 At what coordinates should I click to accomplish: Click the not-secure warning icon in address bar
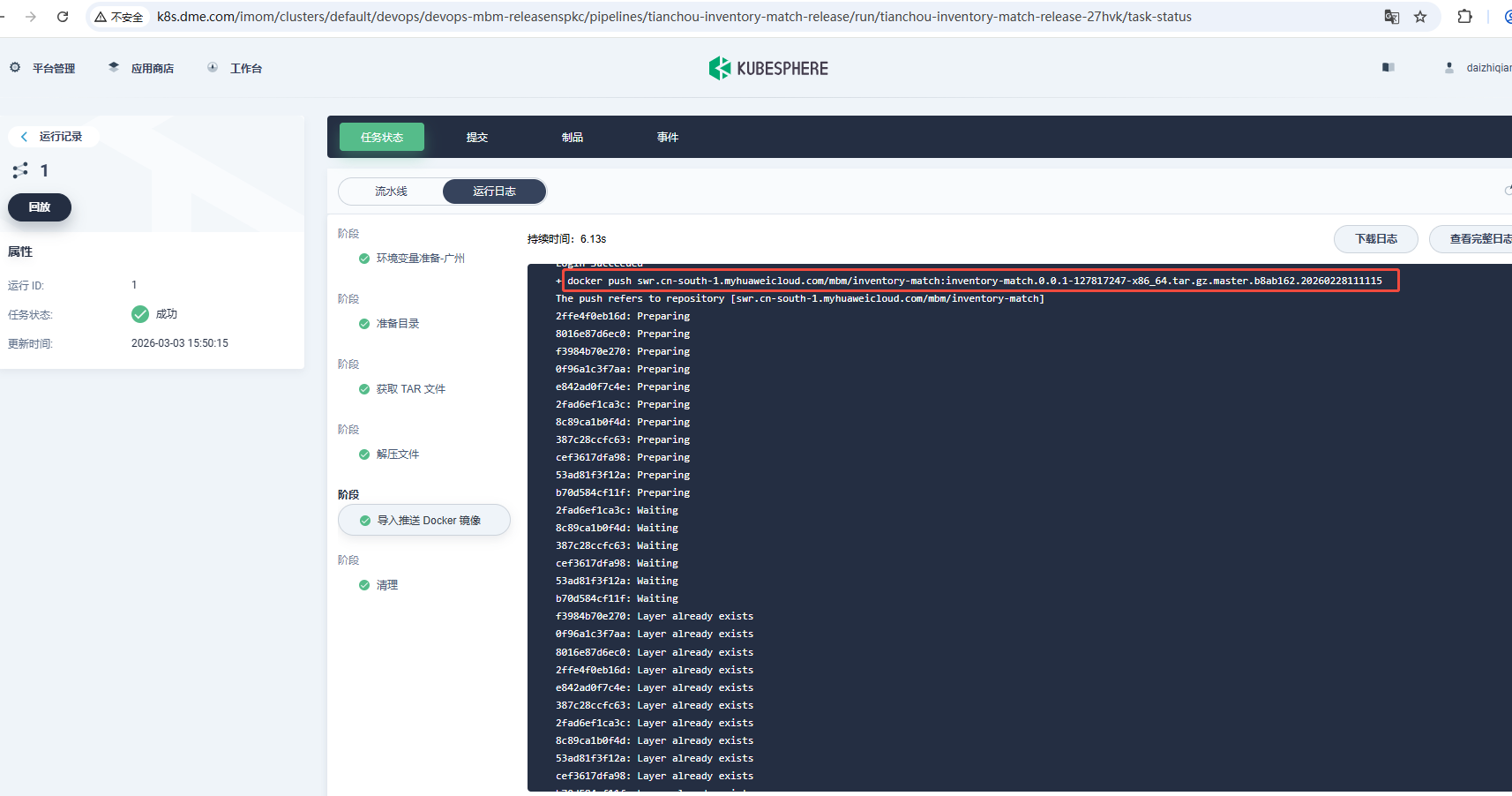tap(101, 17)
